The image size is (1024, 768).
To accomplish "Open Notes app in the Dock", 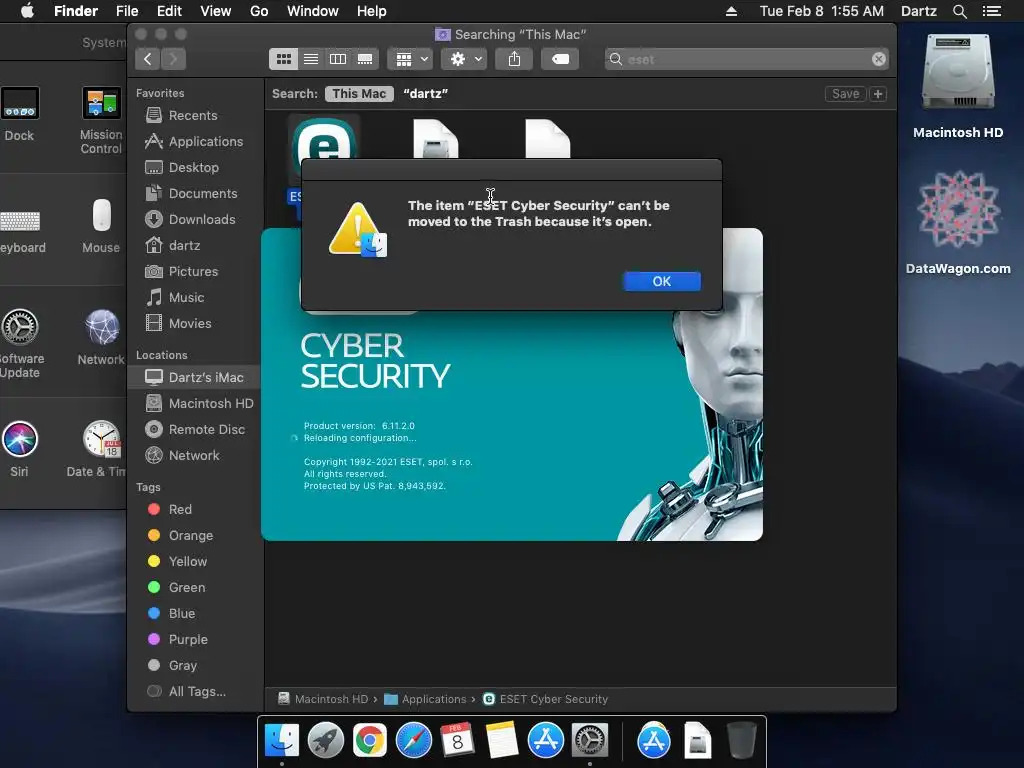I will 502,741.
